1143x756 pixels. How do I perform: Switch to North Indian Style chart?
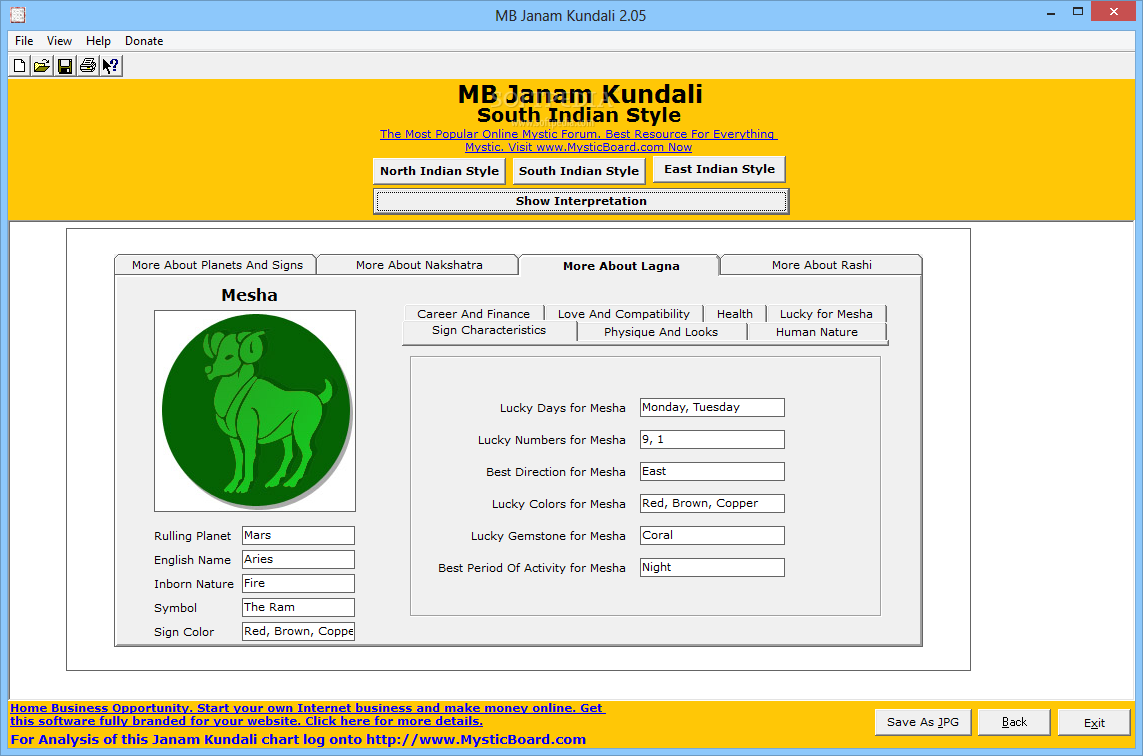439,171
